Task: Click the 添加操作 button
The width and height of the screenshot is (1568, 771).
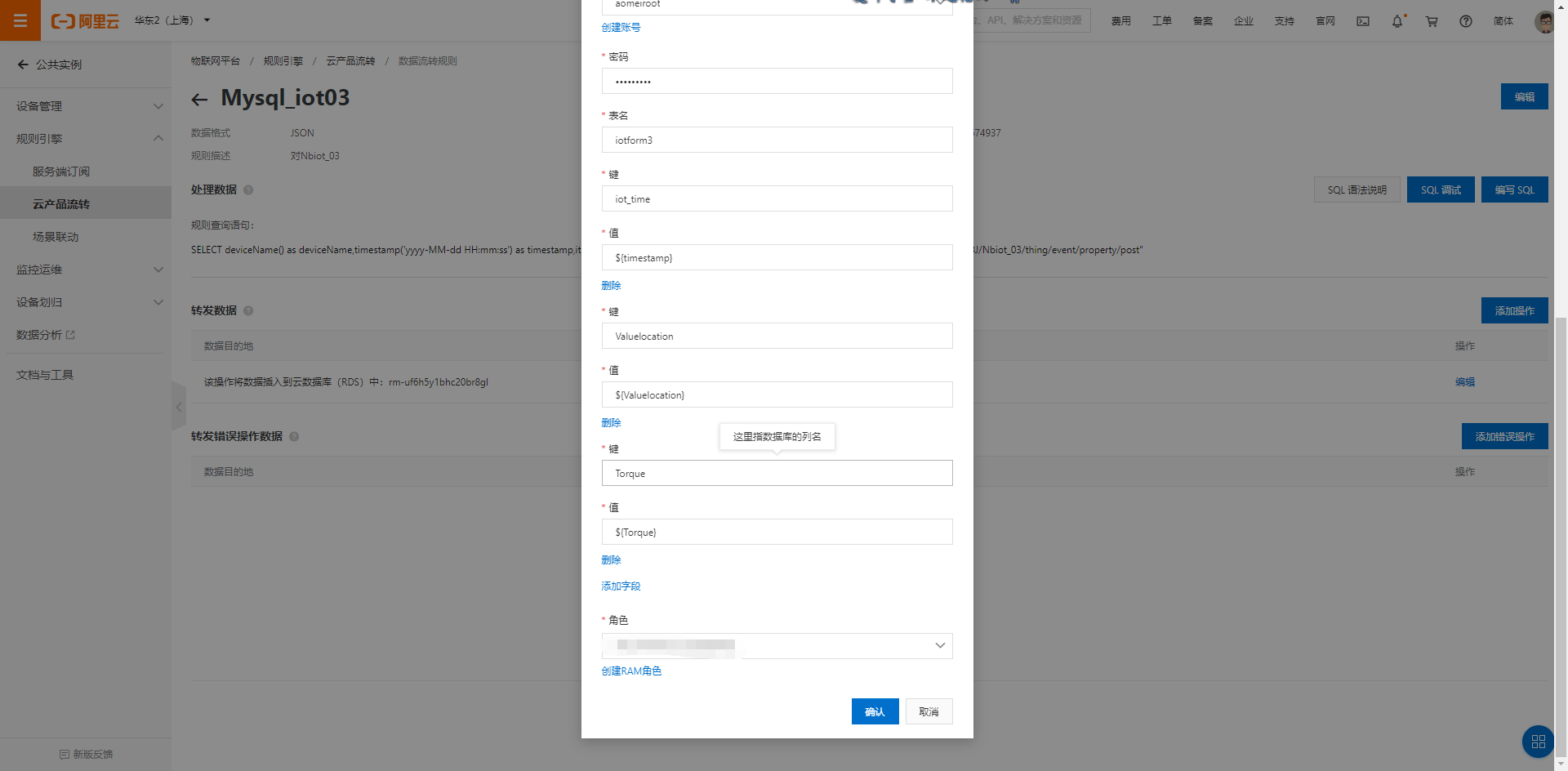Action: coord(1514,310)
